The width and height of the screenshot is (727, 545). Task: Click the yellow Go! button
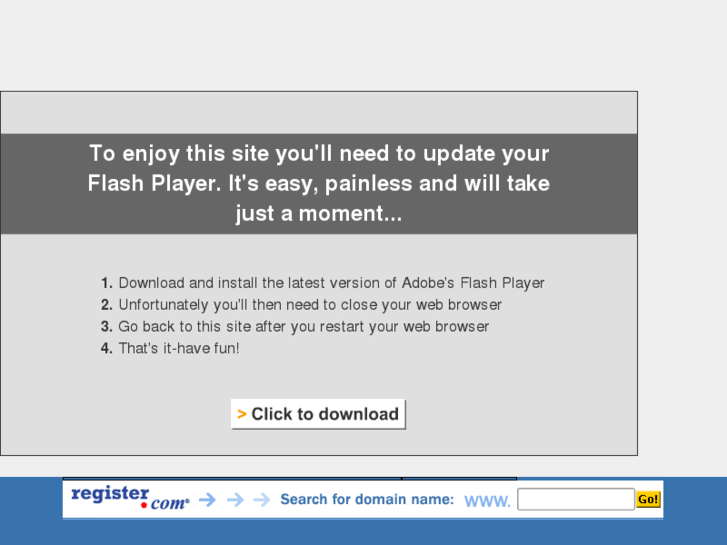coord(648,499)
